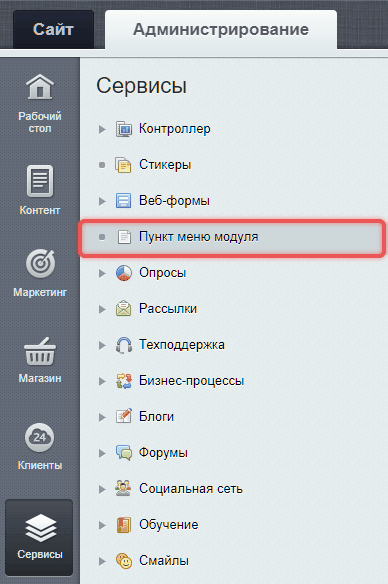The height and width of the screenshot is (584, 388).
Task: Expand the Веб-формы tree node arrow
Action: pyautogui.click(x=102, y=201)
